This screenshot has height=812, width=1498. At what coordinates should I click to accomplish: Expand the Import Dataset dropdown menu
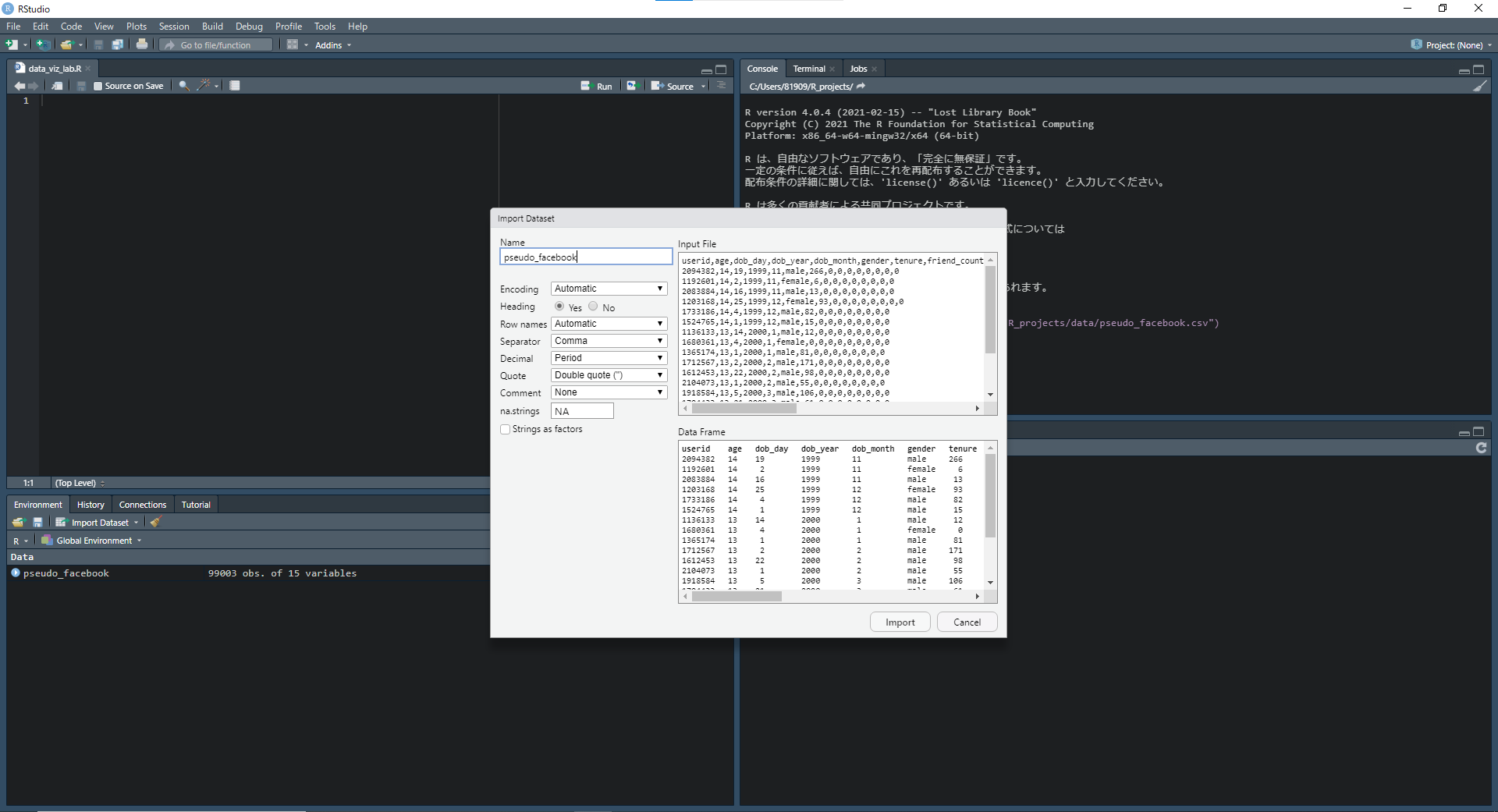[98, 523]
